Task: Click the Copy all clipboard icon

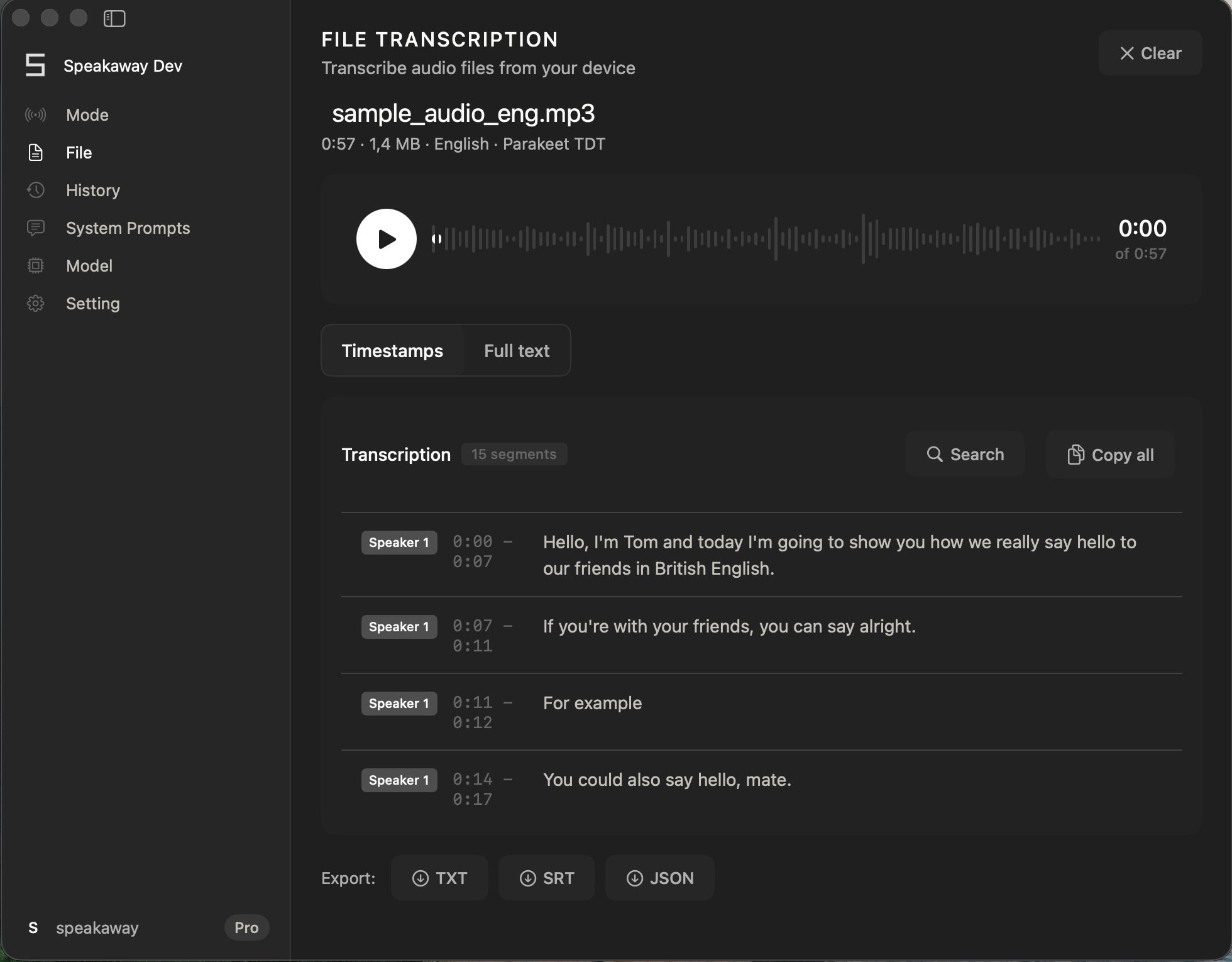Action: coord(1075,455)
